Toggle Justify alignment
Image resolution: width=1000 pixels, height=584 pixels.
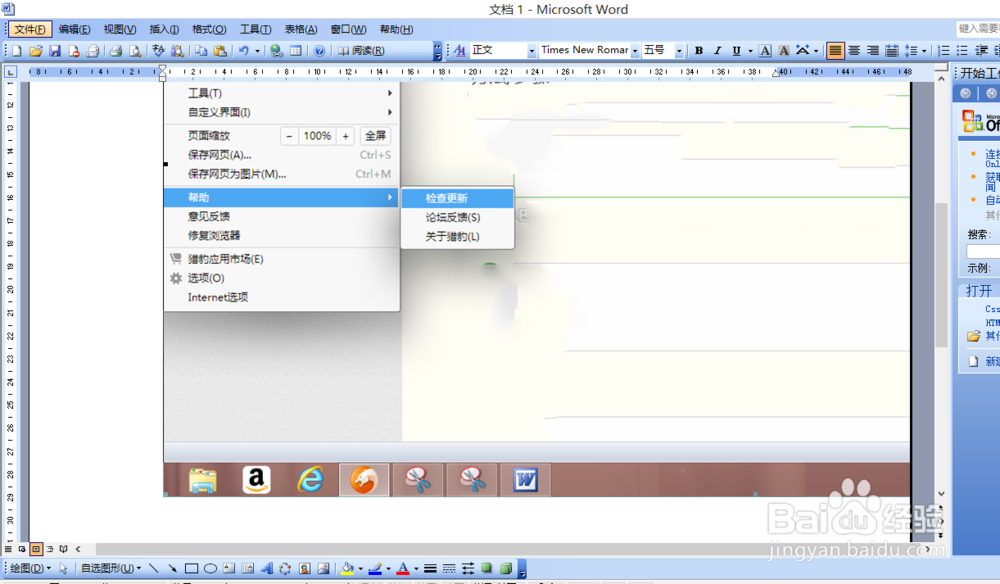(835, 50)
